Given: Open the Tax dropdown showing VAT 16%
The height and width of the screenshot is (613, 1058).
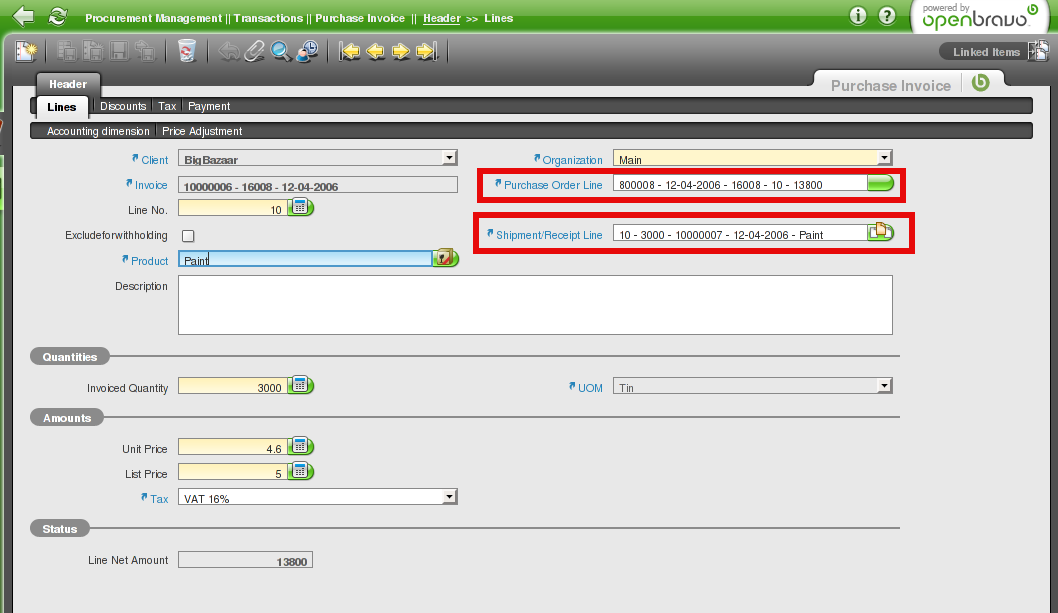Looking at the screenshot, I should [x=449, y=497].
